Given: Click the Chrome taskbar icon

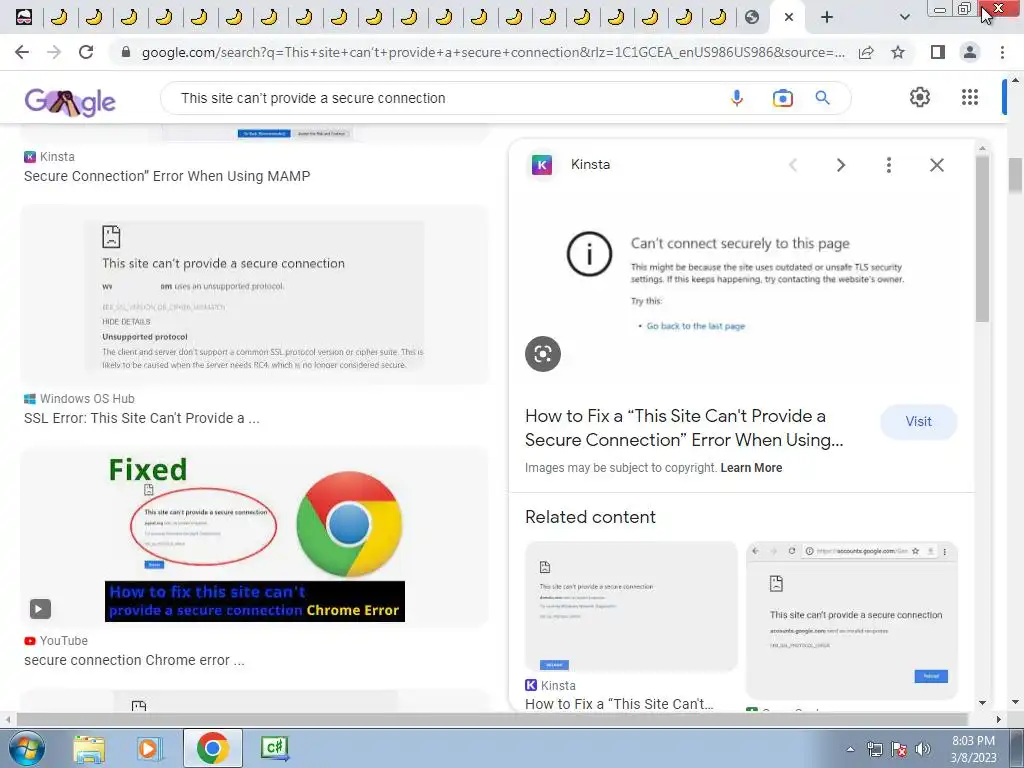Looking at the screenshot, I should pyautogui.click(x=212, y=748).
